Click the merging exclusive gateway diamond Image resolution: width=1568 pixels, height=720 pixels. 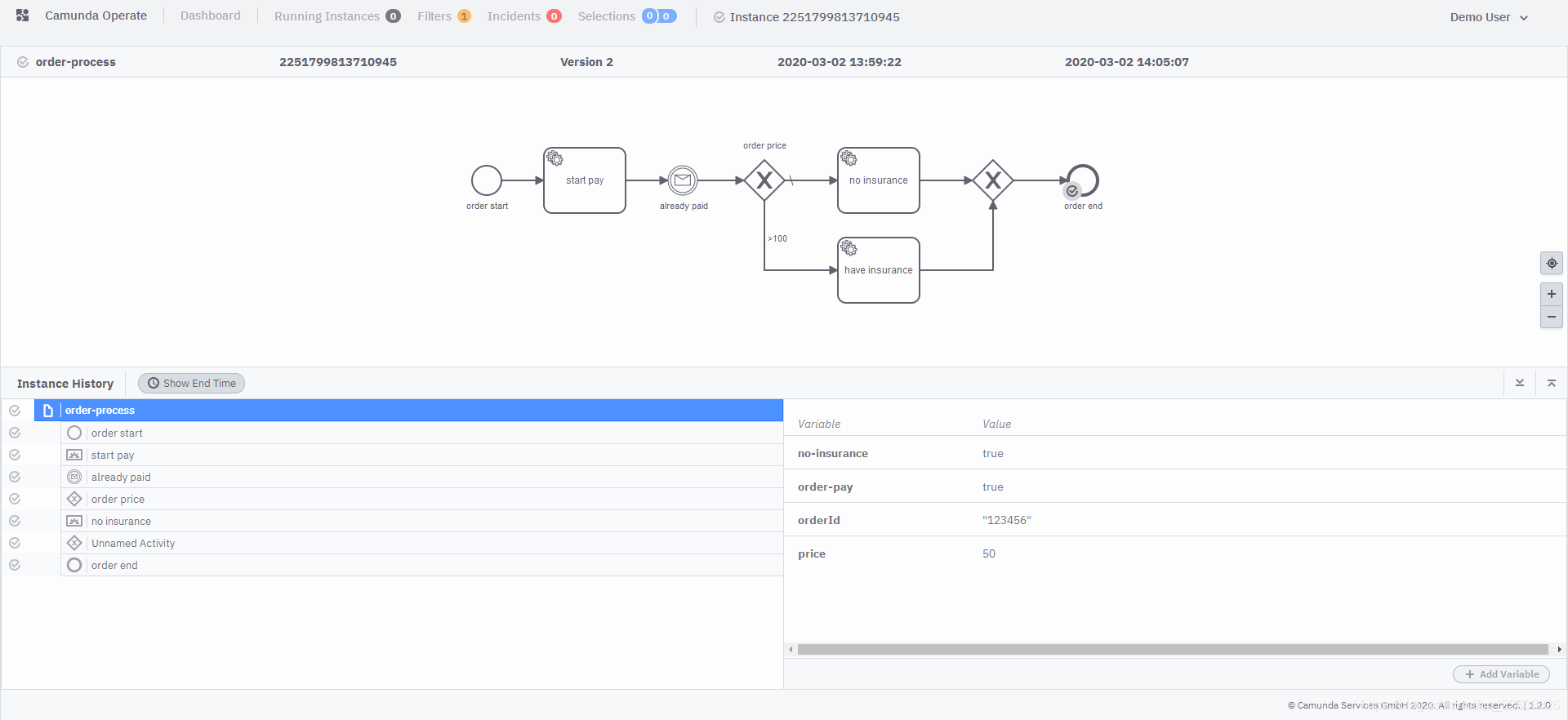(993, 180)
